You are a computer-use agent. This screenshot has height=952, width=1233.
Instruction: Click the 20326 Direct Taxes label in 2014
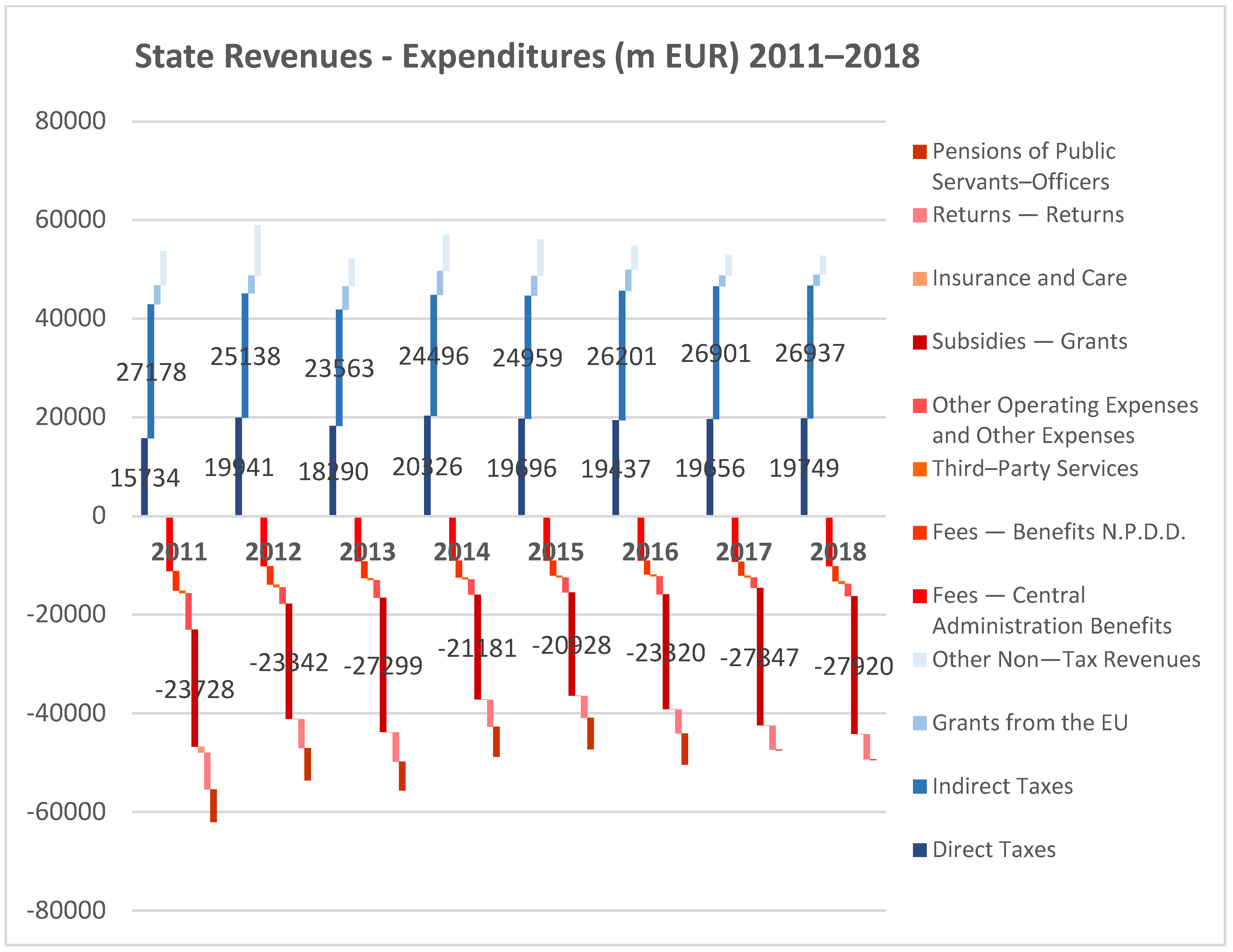427,467
